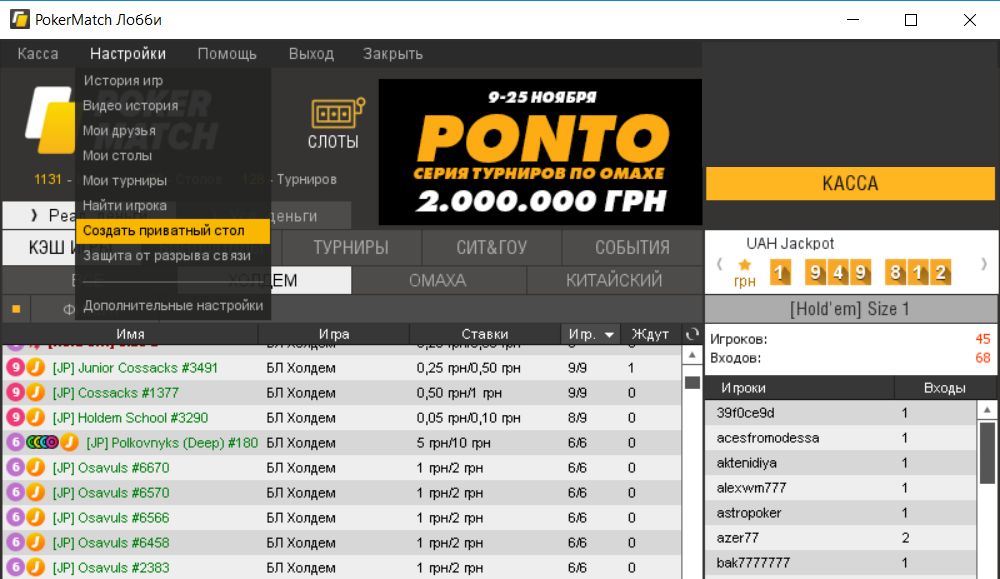Open the Настройки menu
Screen dimensions: 1000x579
[x=128, y=54]
